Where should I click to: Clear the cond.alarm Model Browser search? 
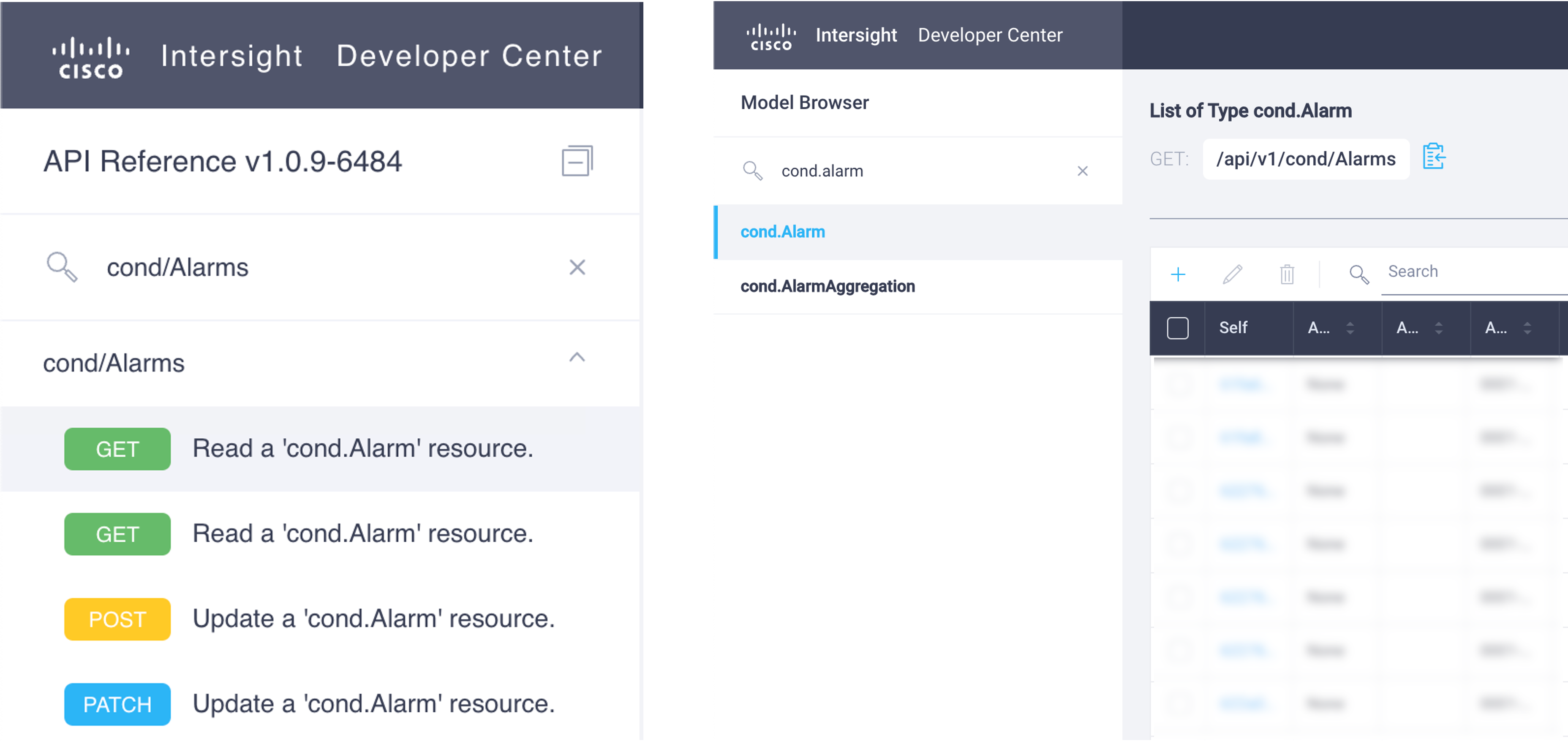[x=1082, y=171]
